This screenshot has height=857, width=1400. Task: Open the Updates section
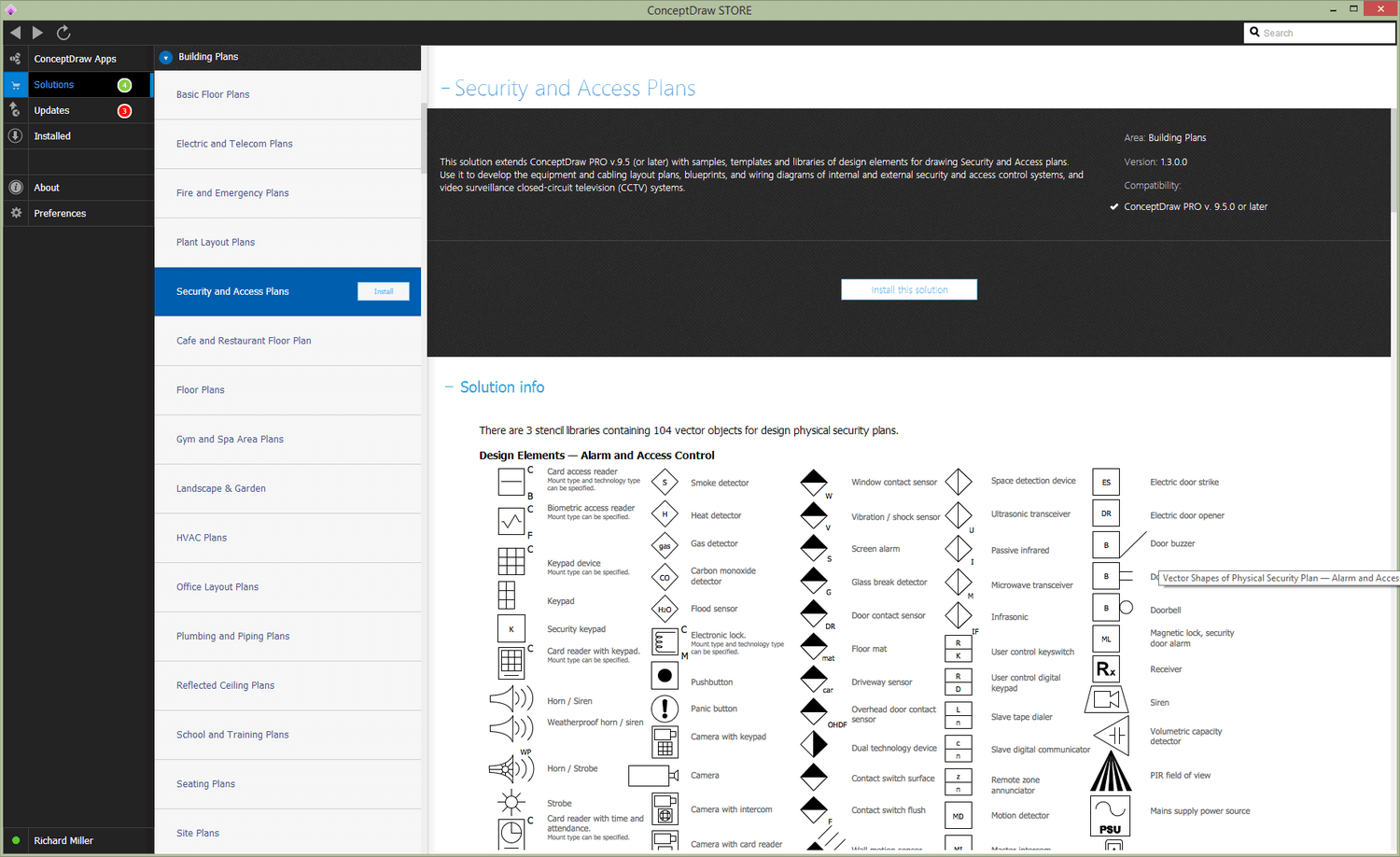tap(51, 110)
